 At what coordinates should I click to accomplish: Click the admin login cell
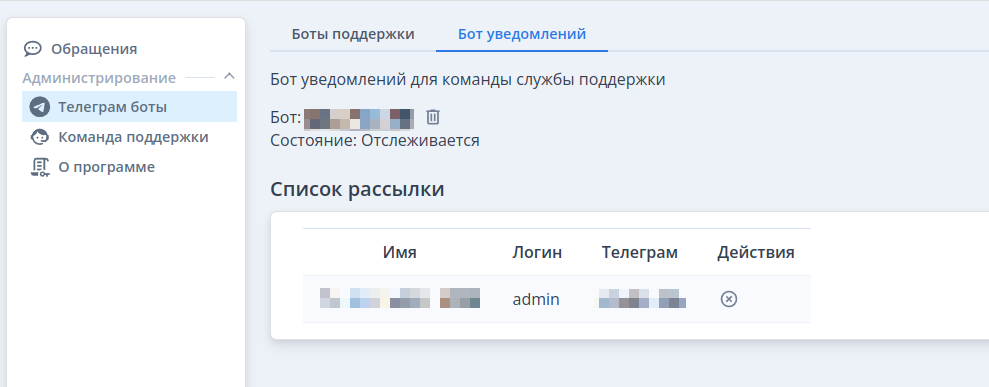tap(535, 299)
